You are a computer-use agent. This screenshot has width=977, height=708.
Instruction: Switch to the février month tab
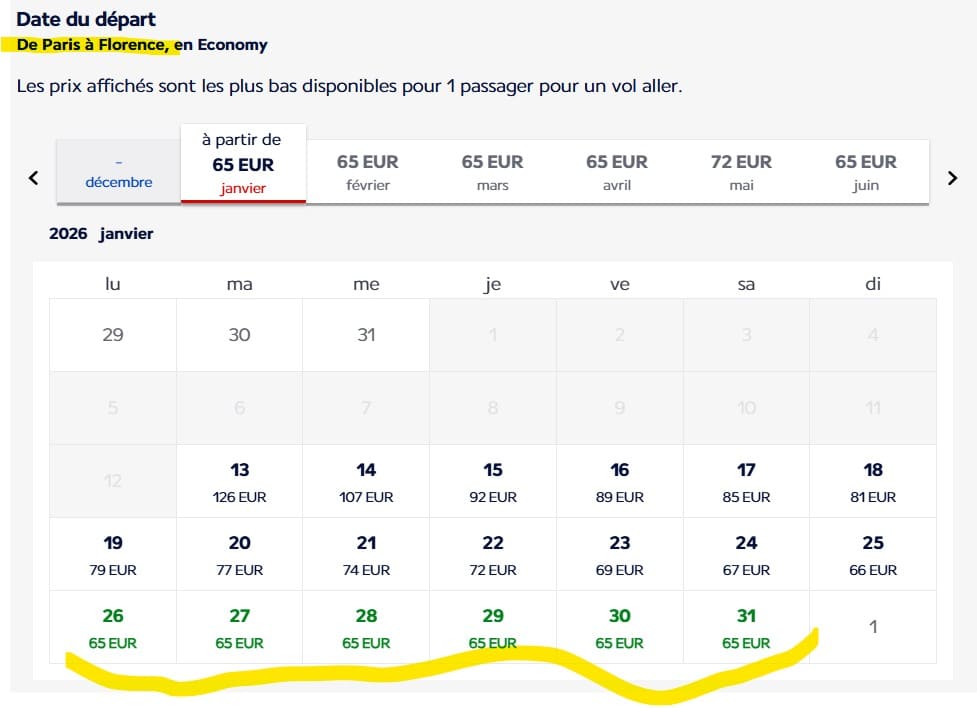pos(367,170)
